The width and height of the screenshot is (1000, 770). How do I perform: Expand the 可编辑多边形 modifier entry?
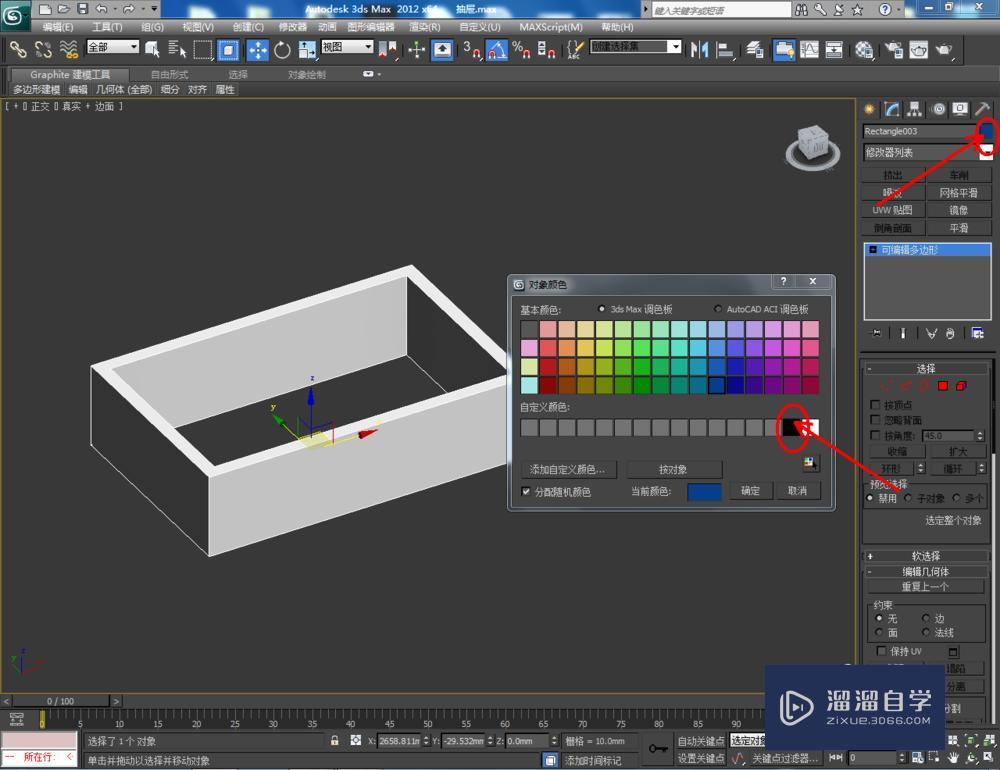(872, 249)
